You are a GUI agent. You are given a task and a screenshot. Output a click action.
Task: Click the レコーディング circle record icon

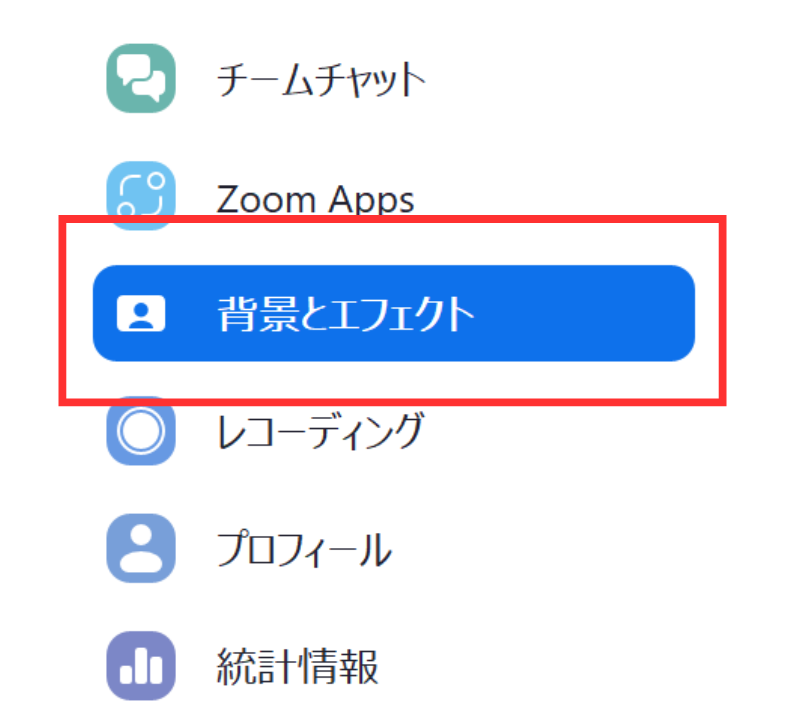tap(141, 431)
